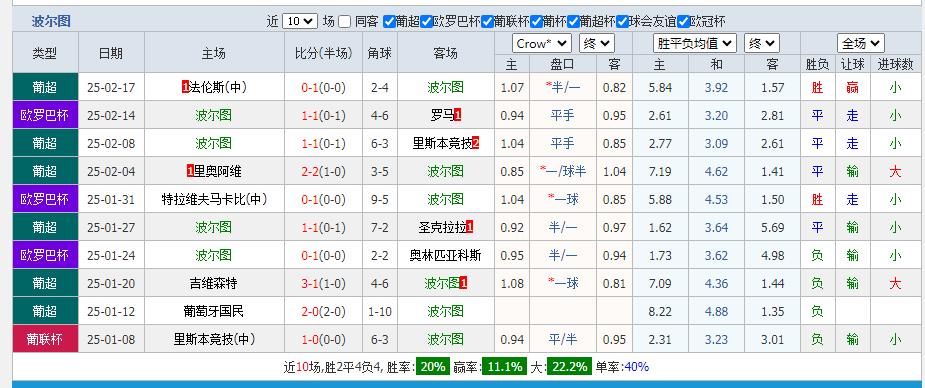Click the 角球 column header
925x388 pixels.
click(379, 53)
